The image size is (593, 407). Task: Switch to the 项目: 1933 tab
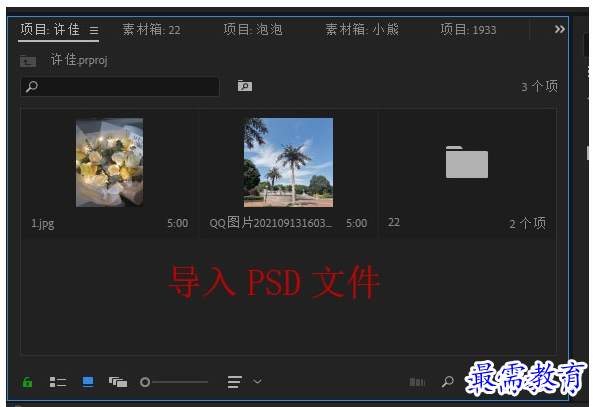(x=468, y=30)
